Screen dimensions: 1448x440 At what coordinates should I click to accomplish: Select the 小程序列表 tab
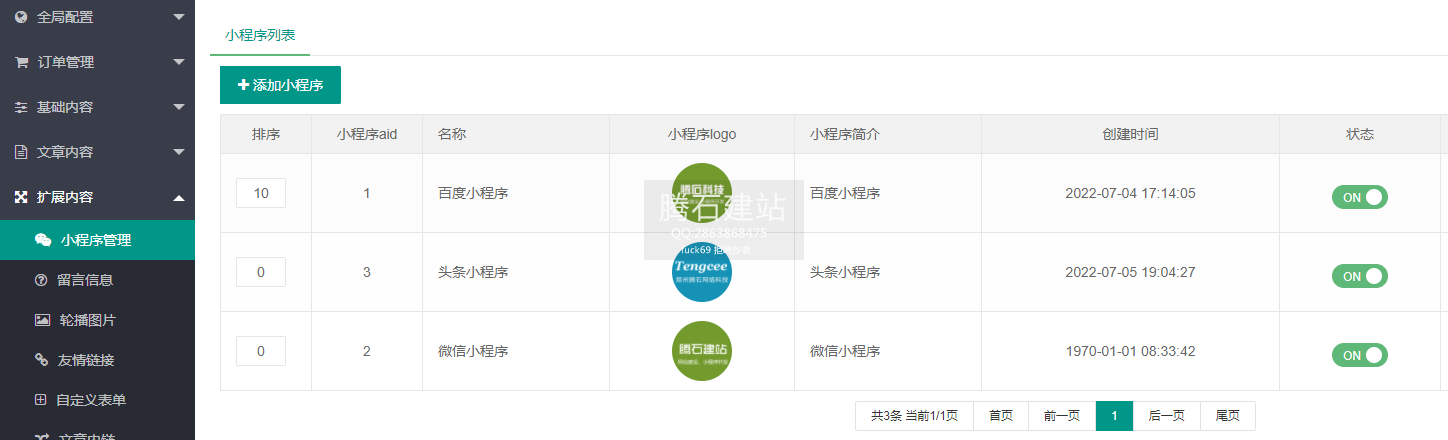(x=260, y=35)
